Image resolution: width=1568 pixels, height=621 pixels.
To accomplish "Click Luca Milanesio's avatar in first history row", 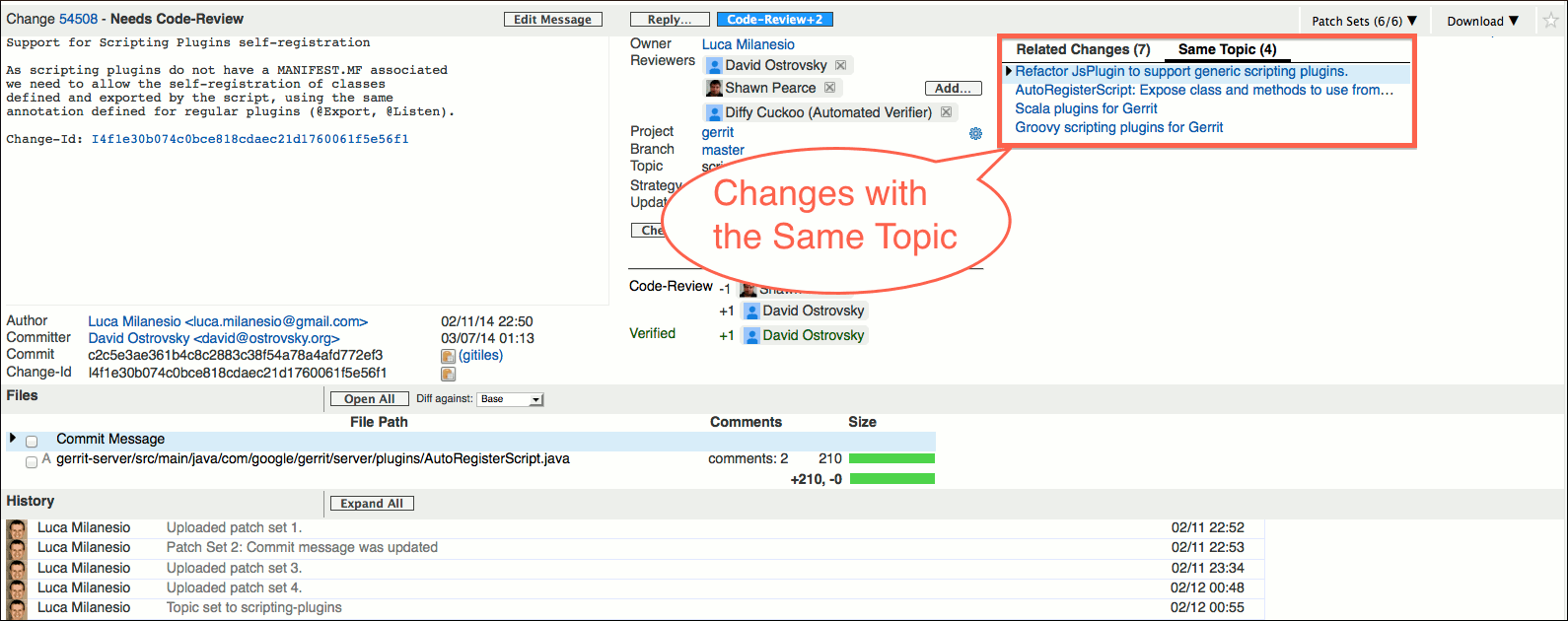I will 17,528.
